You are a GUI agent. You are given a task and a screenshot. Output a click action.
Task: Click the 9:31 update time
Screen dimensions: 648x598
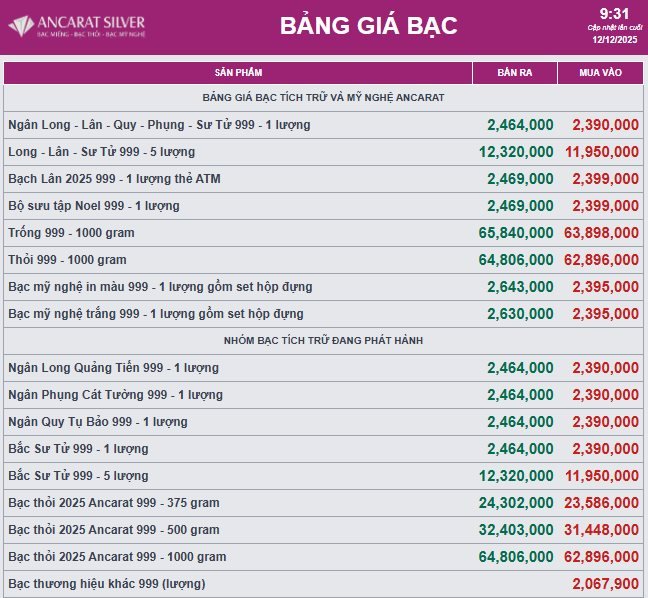click(x=614, y=13)
